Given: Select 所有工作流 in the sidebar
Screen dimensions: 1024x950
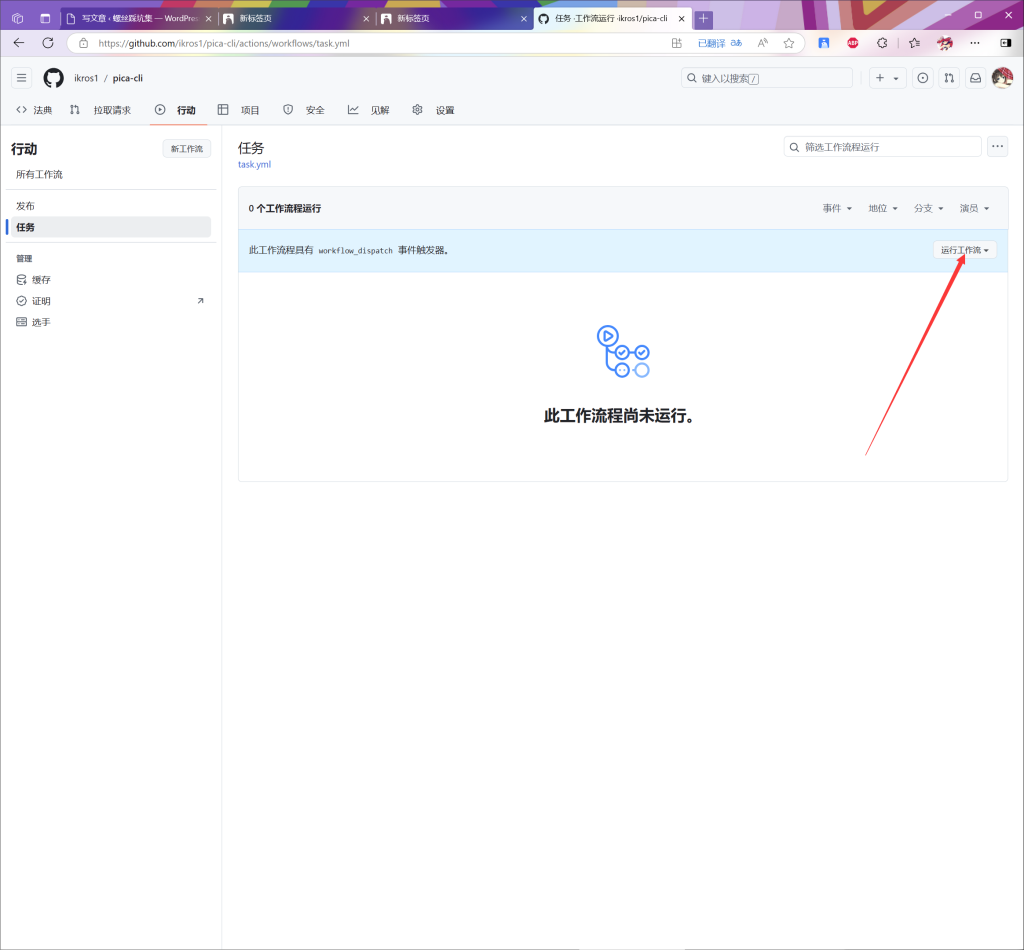Looking at the screenshot, I should [39, 175].
